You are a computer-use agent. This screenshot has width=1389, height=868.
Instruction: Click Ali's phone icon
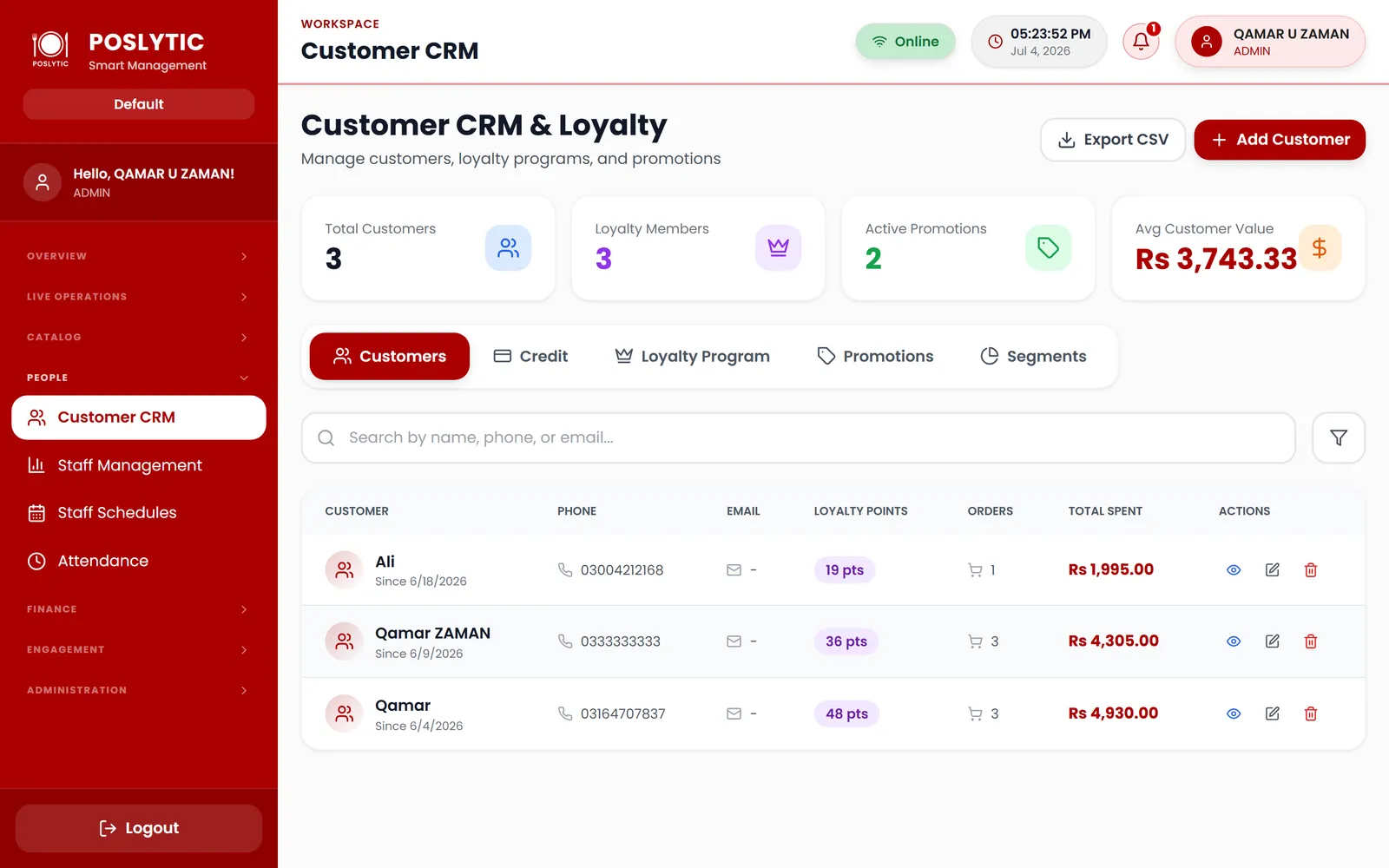pyautogui.click(x=565, y=570)
